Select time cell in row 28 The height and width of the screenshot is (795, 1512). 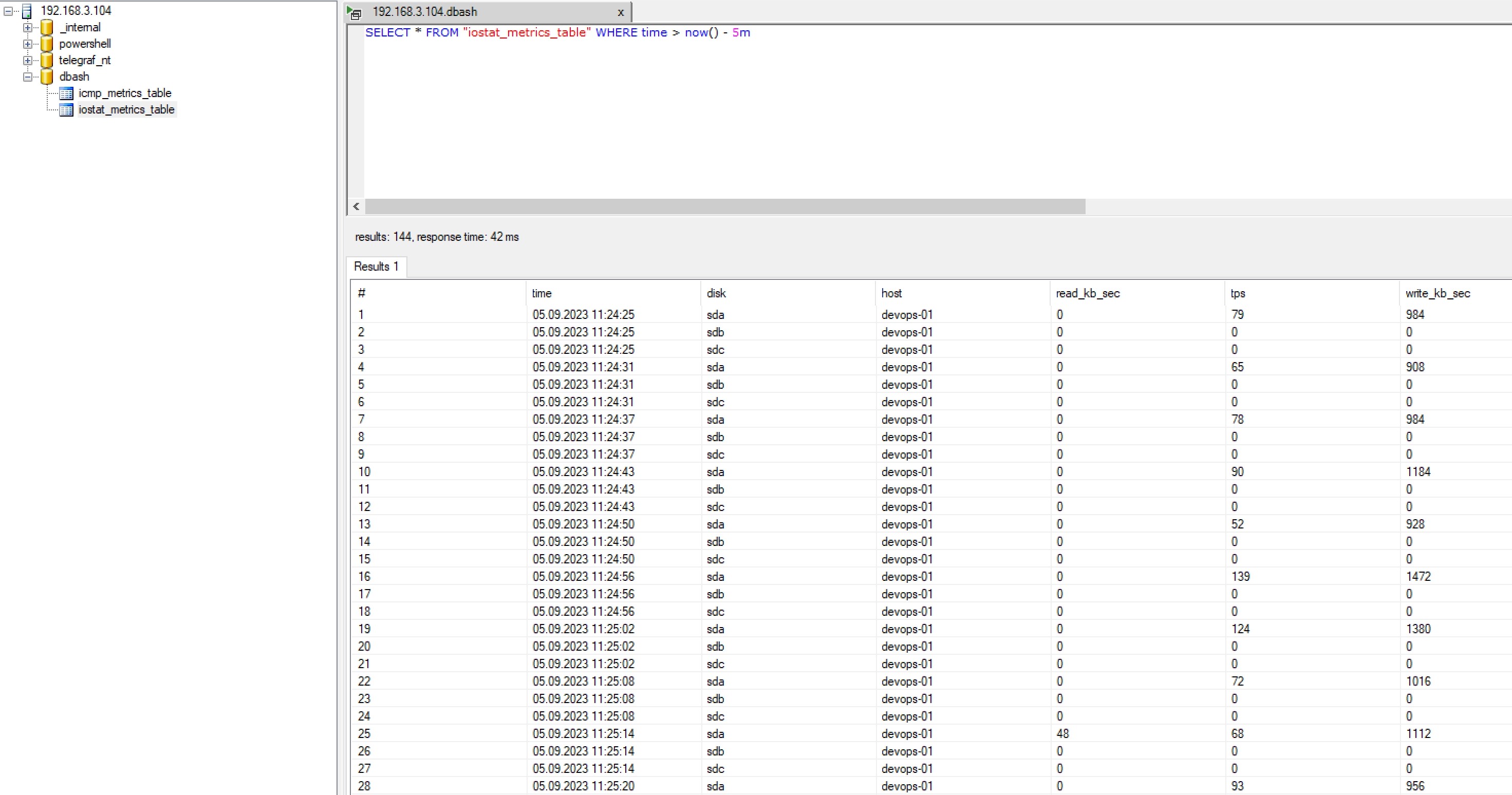pos(584,786)
